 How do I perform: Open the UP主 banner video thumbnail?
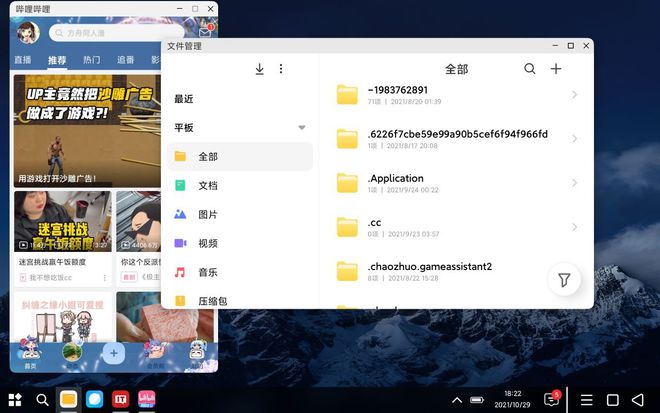tap(88, 131)
